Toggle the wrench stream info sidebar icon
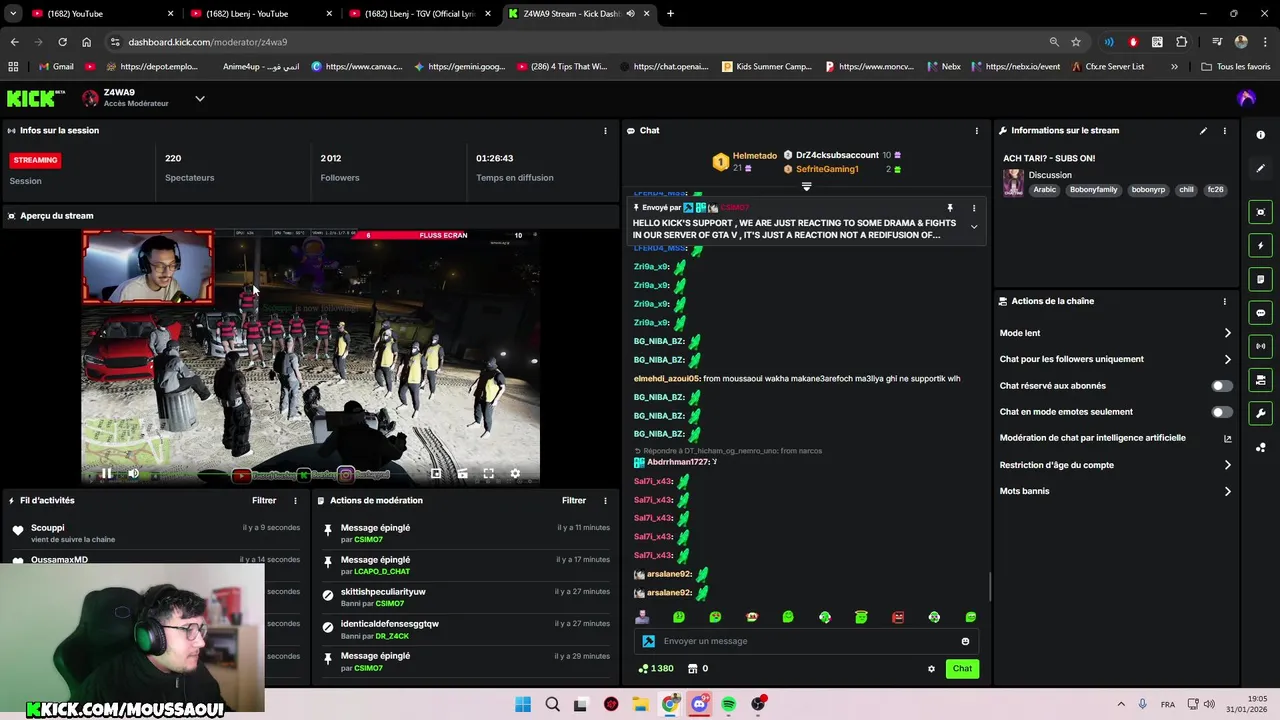The image size is (1280, 720). pos(1260,413)
